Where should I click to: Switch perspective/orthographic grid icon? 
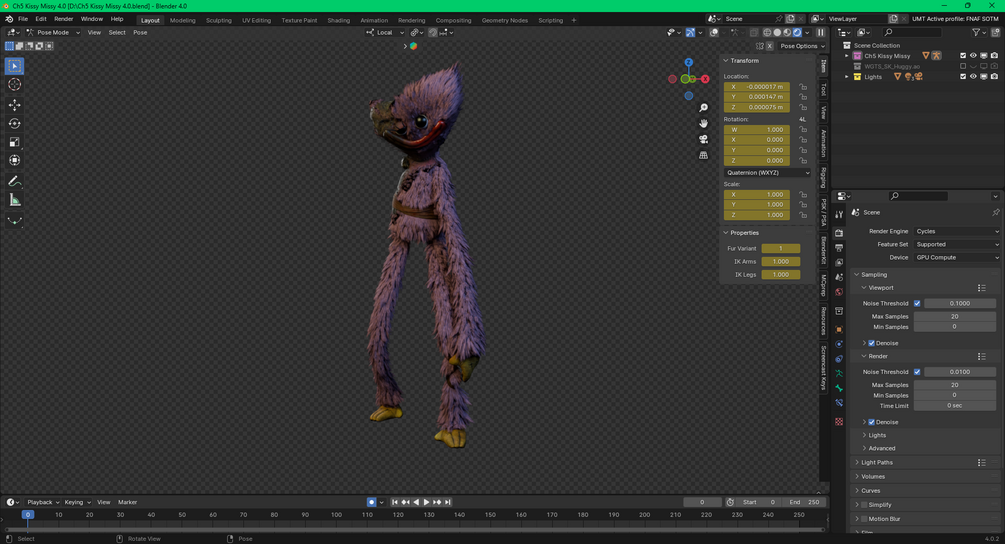[x=703, y=155]
